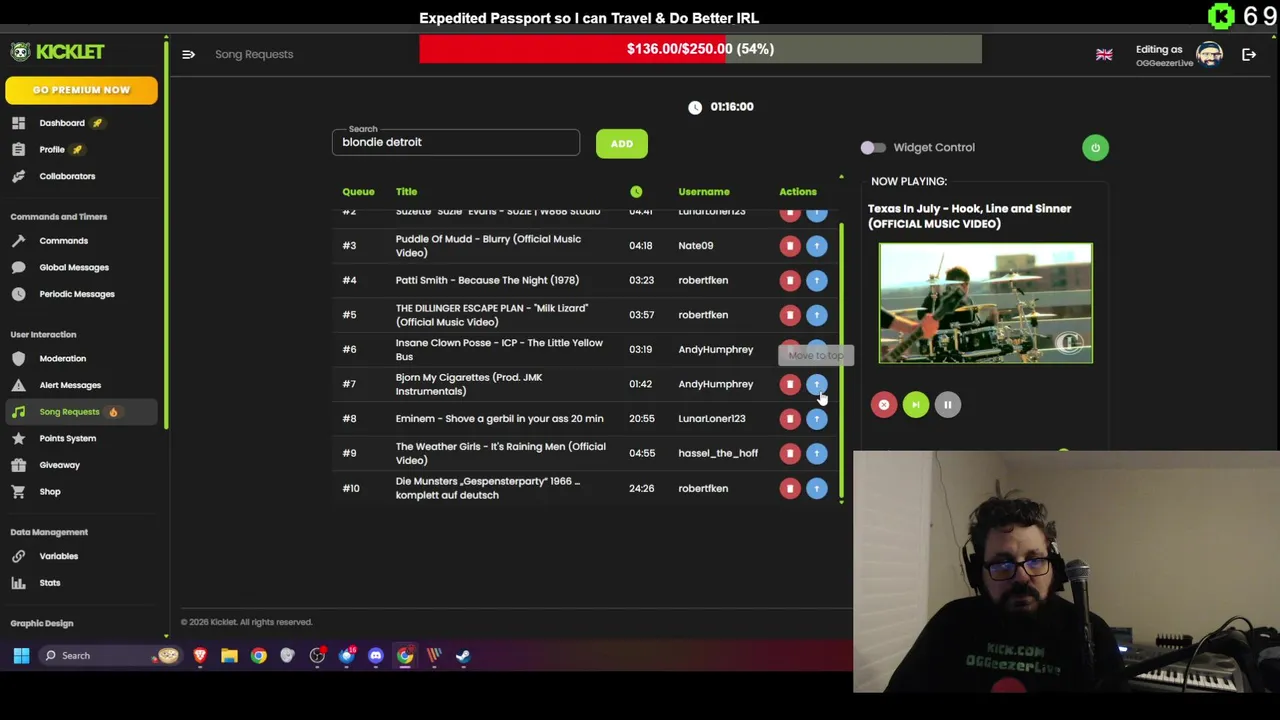Open File Explorer from taskbar
This screenshot has width=1280, height=720.
point(229,656)
